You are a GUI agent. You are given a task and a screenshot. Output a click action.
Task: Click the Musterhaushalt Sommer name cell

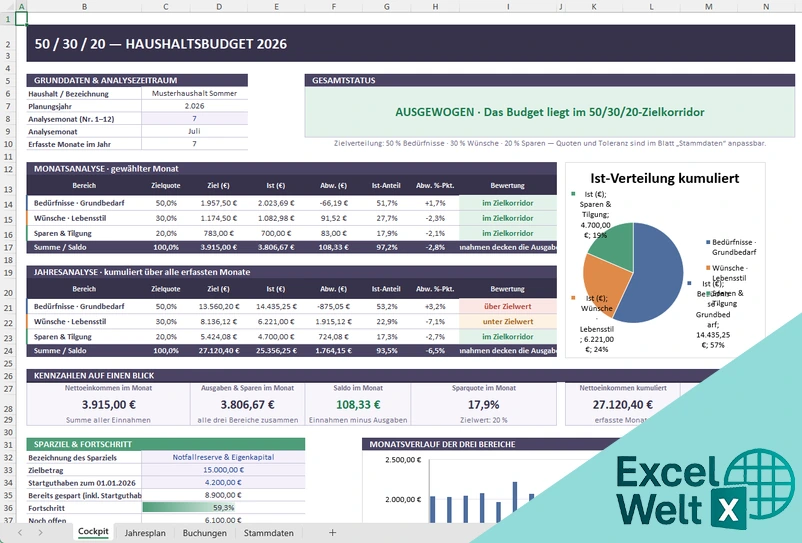click(194, 94)
